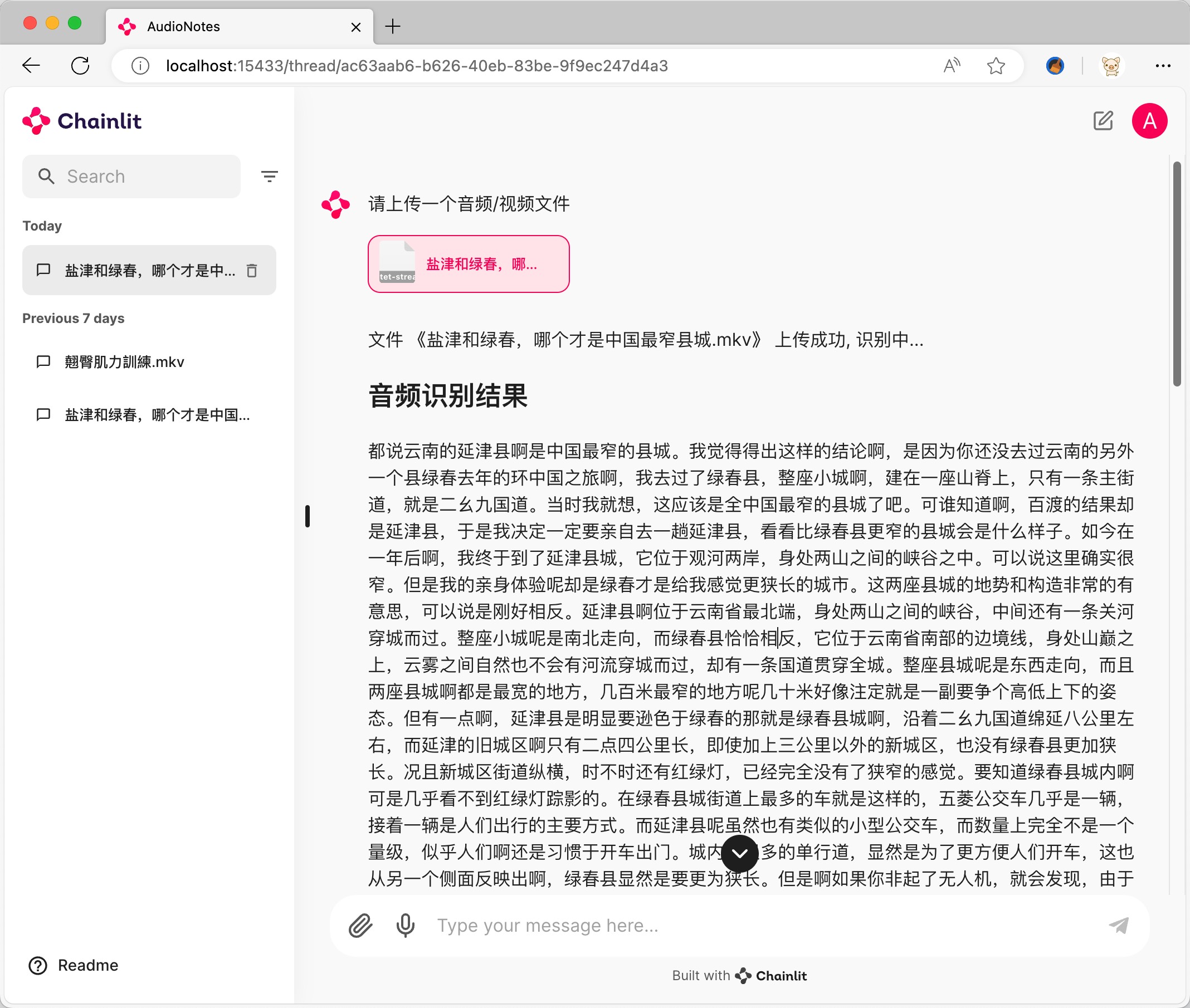Screen dimensions: 1190x1008
Task: Click the filter icon in sidebar
Action: (x=270, y=177)
